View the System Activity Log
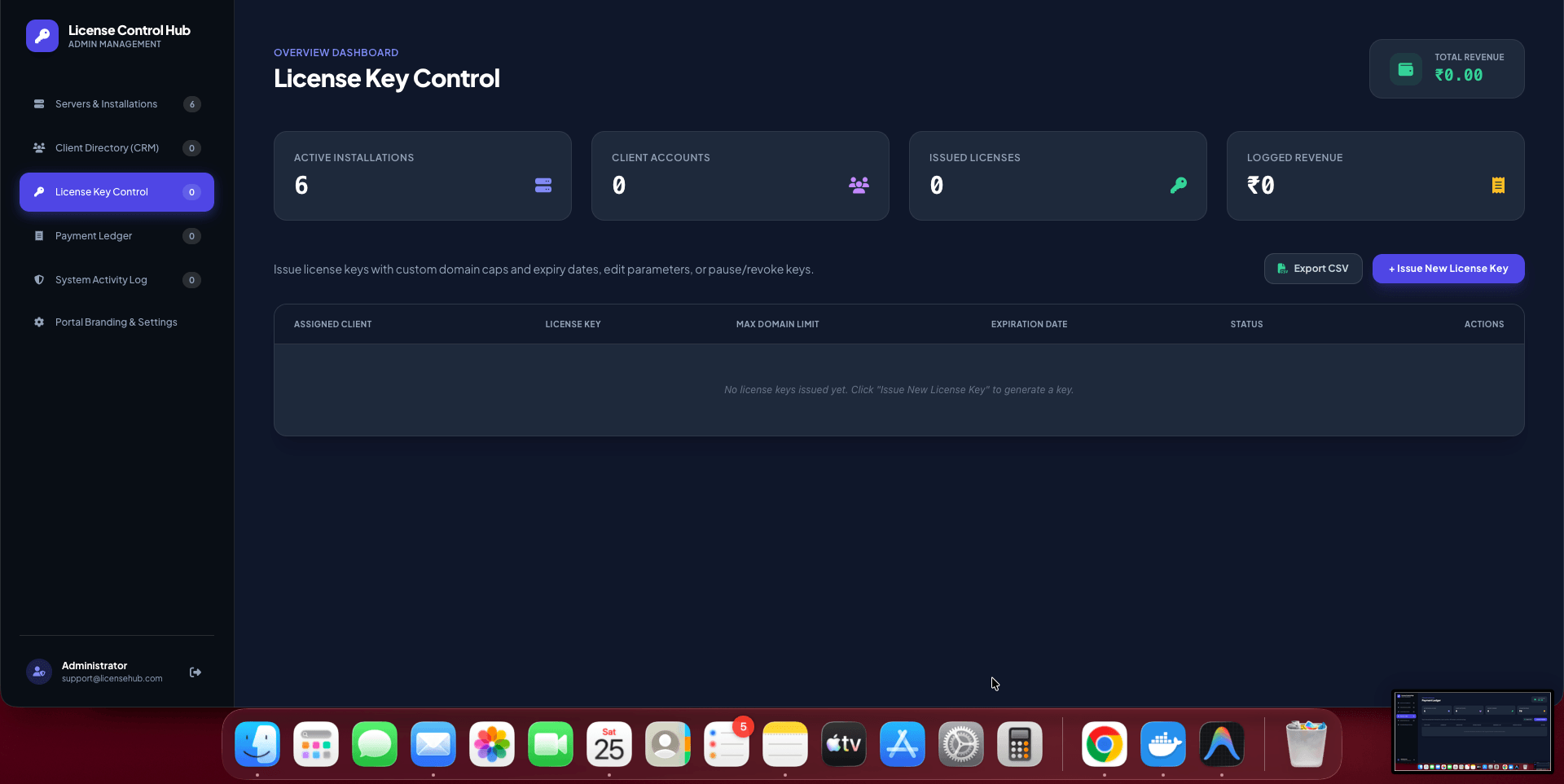The image size is (1564, 784). pyautogui.click(x=116, y=280)
